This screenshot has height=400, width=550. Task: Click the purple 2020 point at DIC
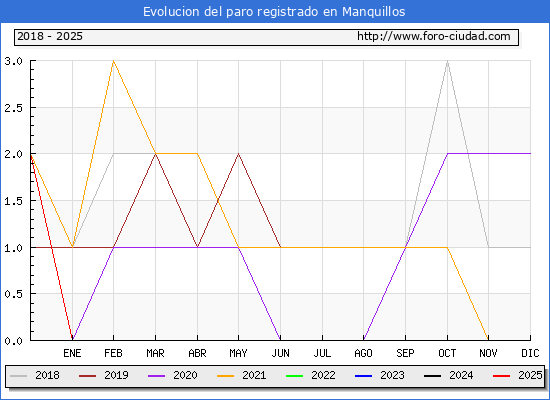[x=530, y=153]
